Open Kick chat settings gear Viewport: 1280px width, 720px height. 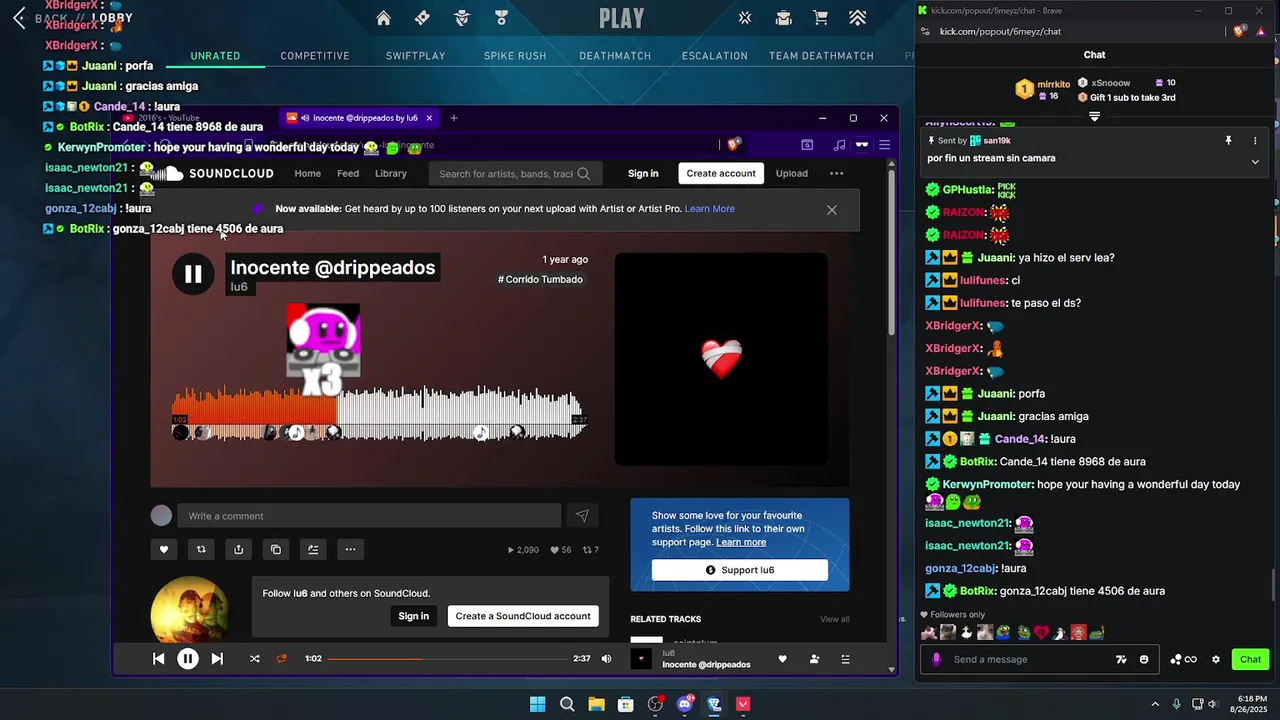click(x=1216, y=659)
